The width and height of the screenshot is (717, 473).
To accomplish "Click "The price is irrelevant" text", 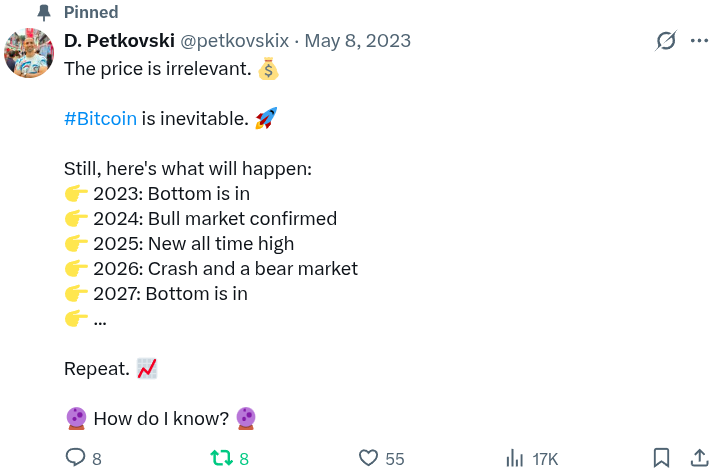I will [x=157, y=69].
